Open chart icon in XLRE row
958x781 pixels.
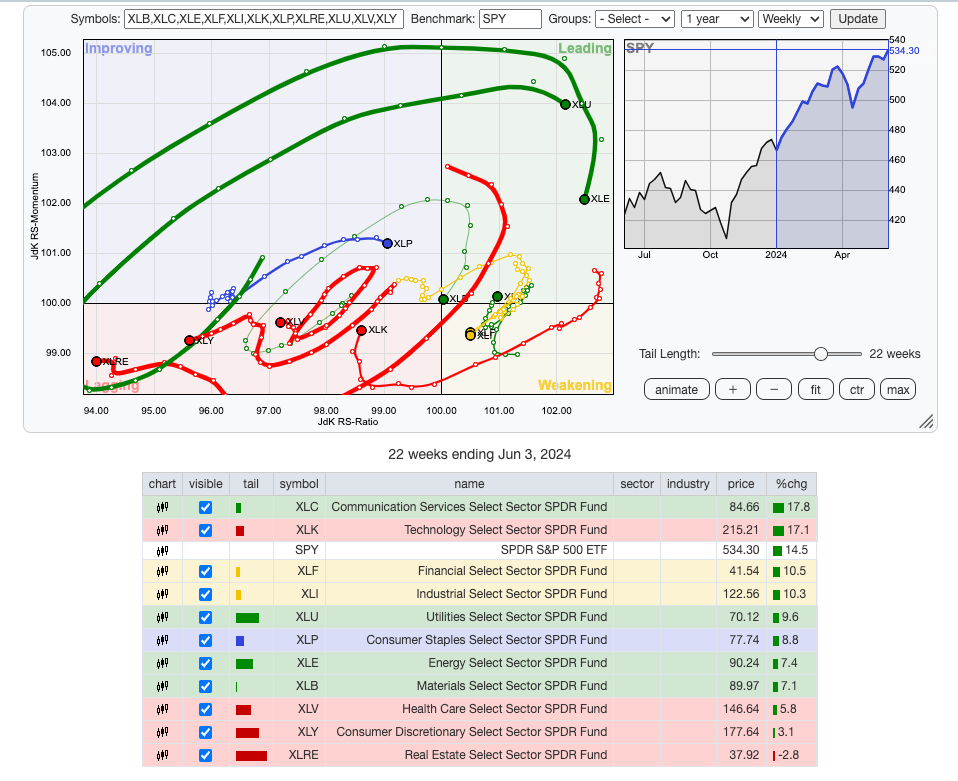coord(162,755)
